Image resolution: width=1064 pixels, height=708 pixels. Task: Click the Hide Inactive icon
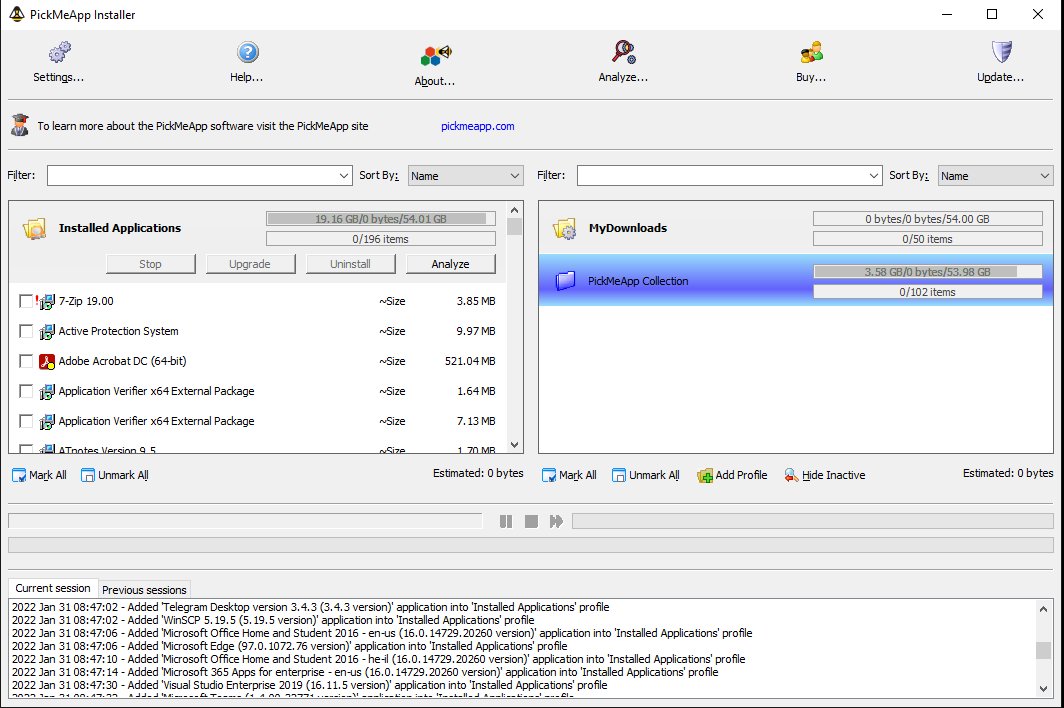pos(791,475)
